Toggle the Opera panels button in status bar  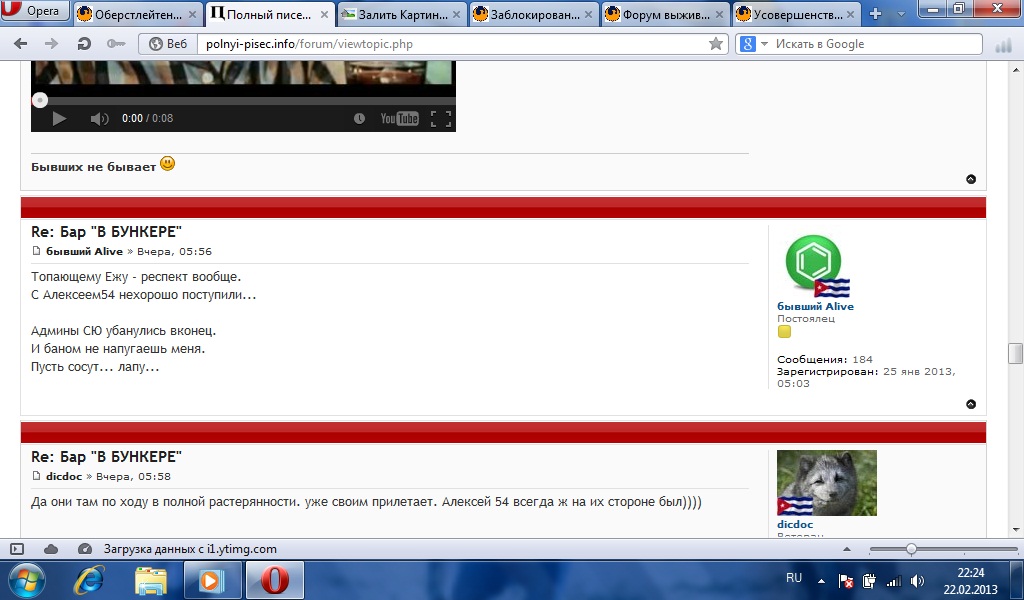point(17,549)
